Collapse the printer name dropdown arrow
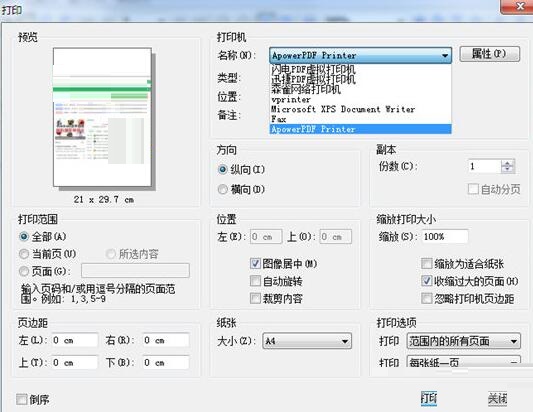Screen dimensions: 533x412 pos(445,55)
